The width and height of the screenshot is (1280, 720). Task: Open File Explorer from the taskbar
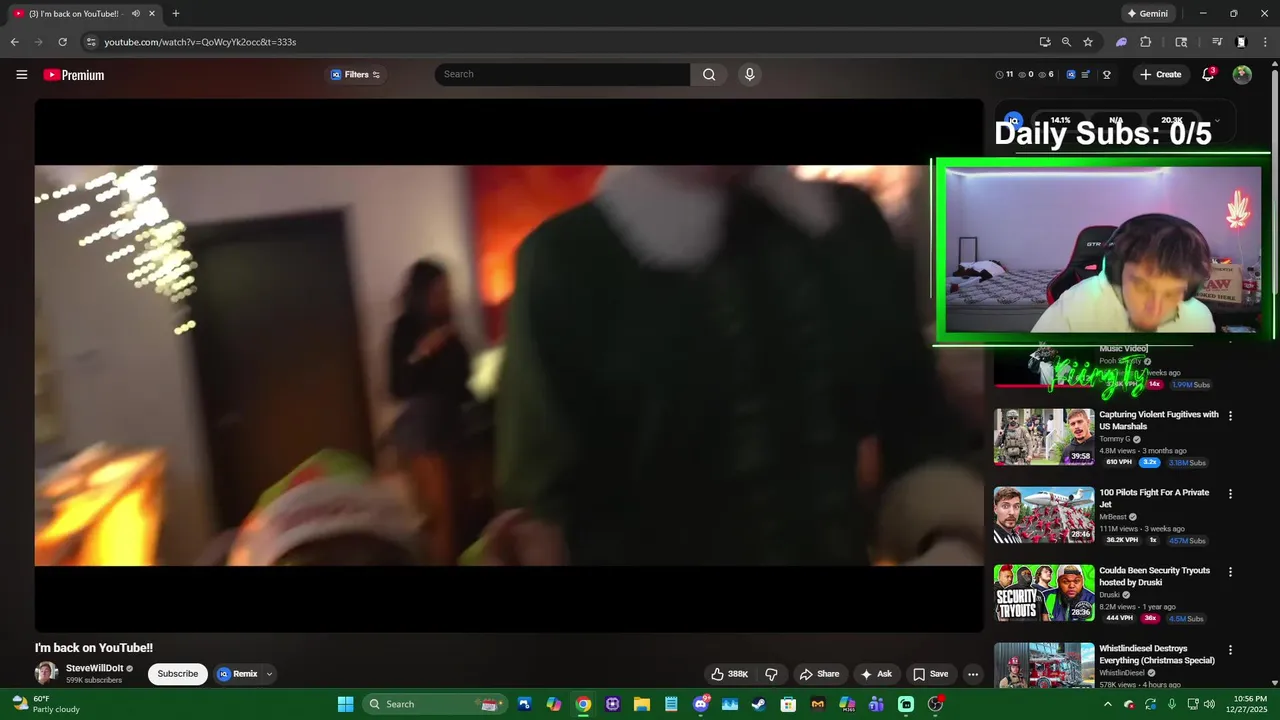pyautogui.click(x=642, y=704)
